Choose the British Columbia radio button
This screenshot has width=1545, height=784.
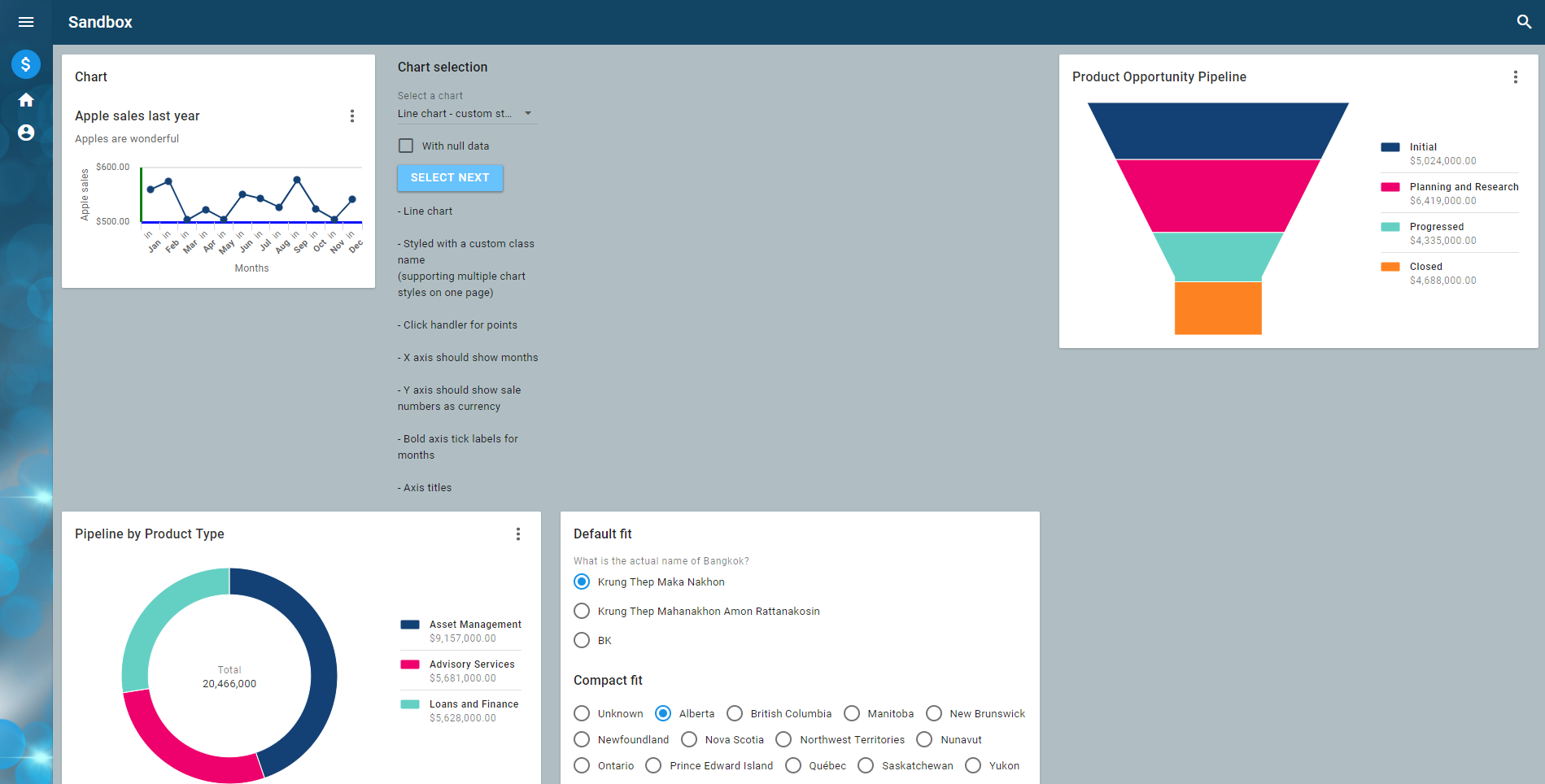tap(735, 714)
